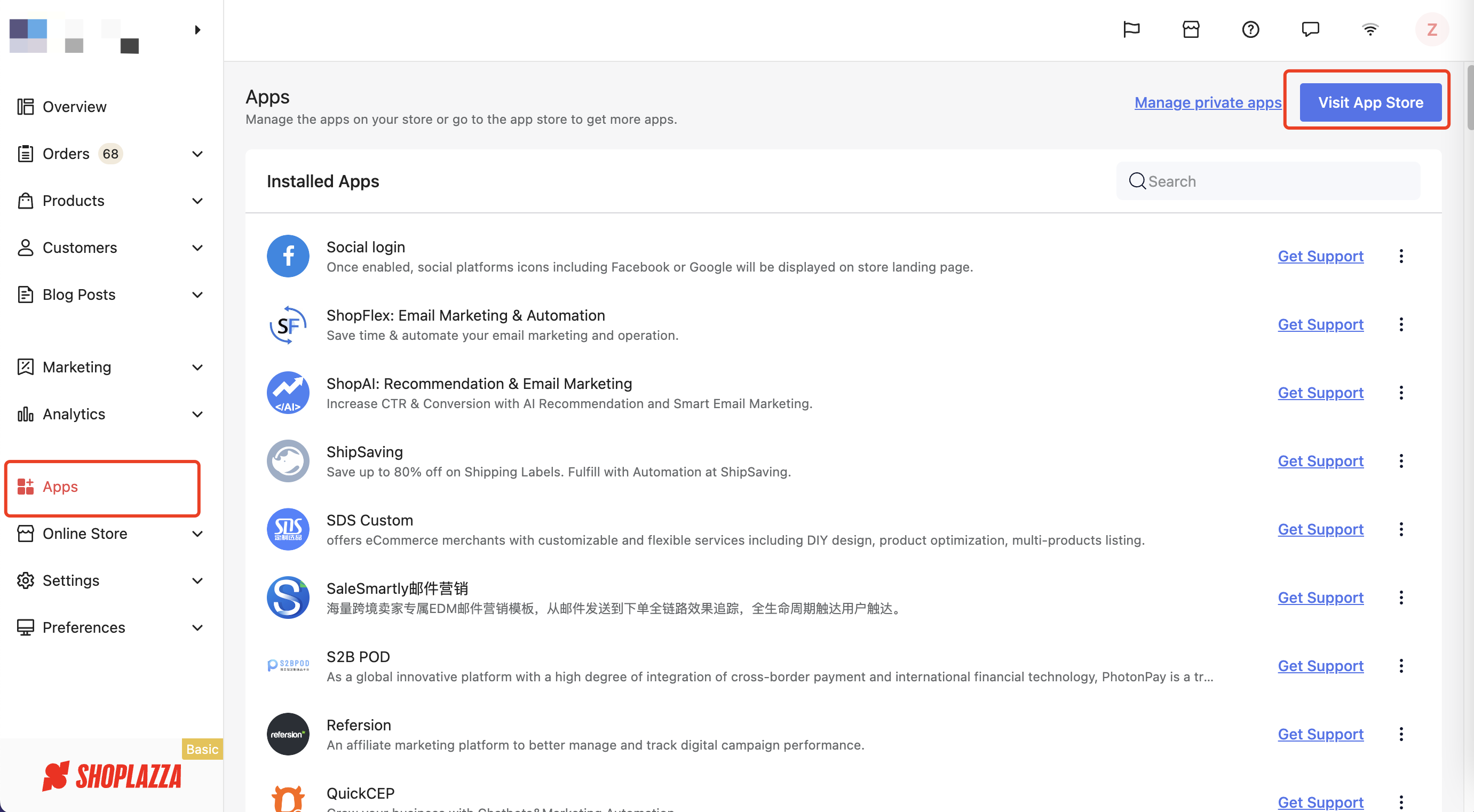Open Preferences in sidebar
The image size is (1474, 812).
(71, 627)
